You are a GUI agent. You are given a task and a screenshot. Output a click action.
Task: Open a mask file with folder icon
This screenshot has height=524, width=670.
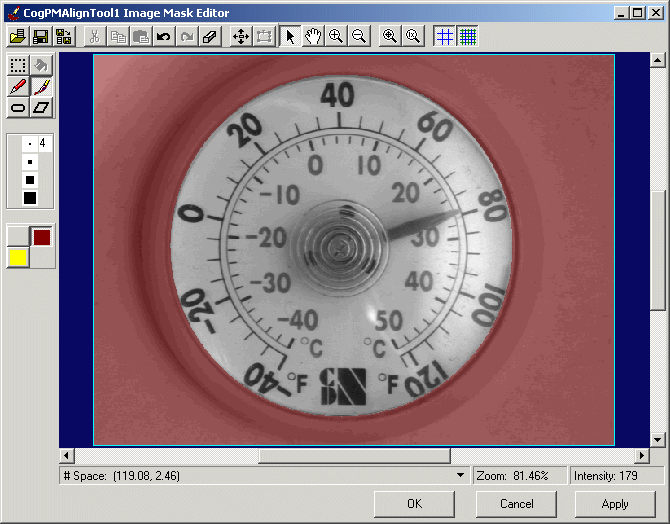tap(18, 36)
